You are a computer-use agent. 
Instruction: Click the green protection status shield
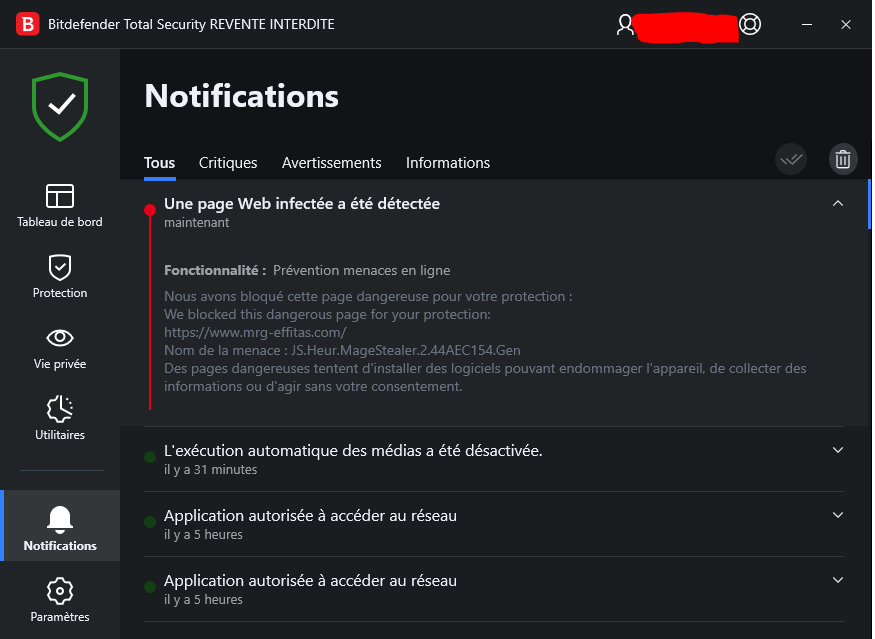pyautogui.click(x=60, y=105)
